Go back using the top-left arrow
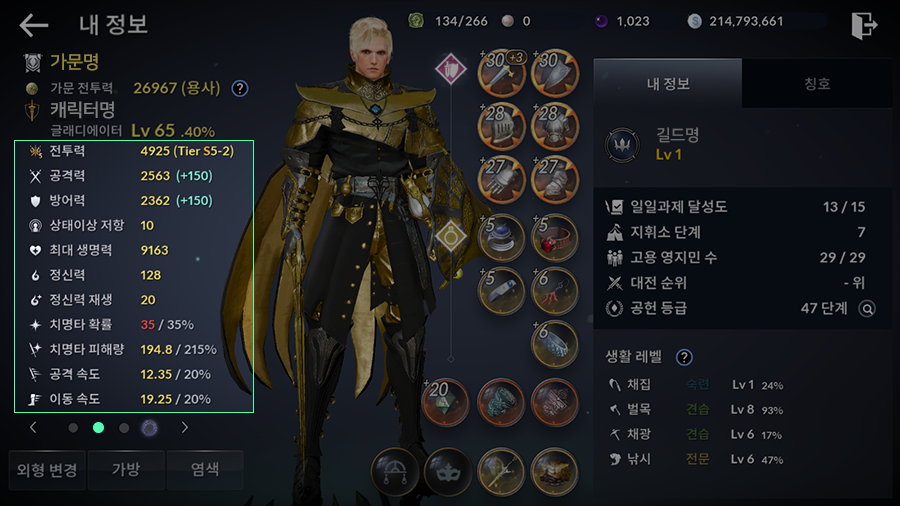Screen dimensions: 900x506 (33, 25)
